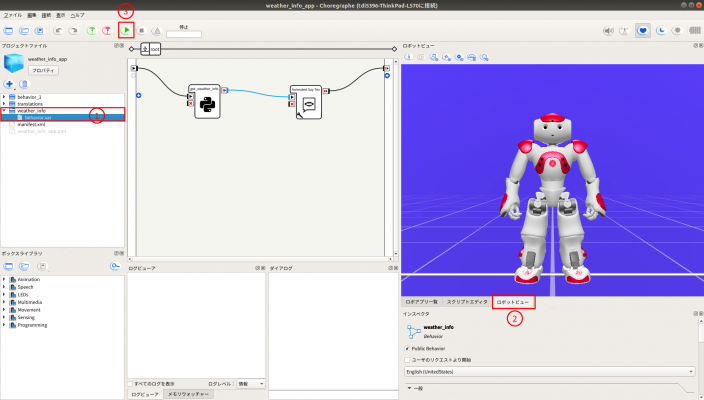This screenshot has width=704, height=400.
Task: Select manifest.xml in project files
Action: pos(32,124)
